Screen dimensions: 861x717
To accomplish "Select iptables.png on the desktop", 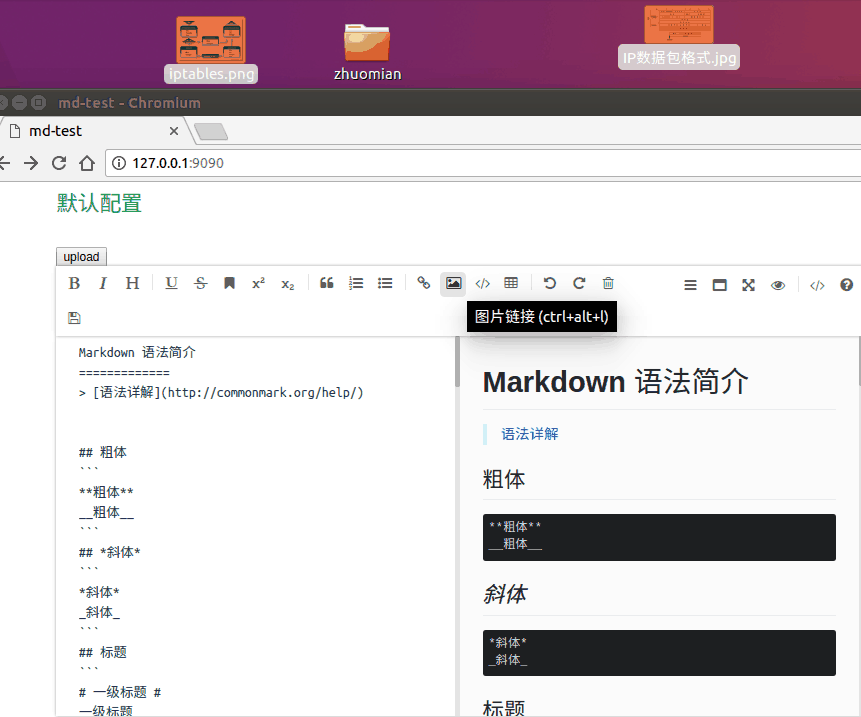I will [211, 50].
